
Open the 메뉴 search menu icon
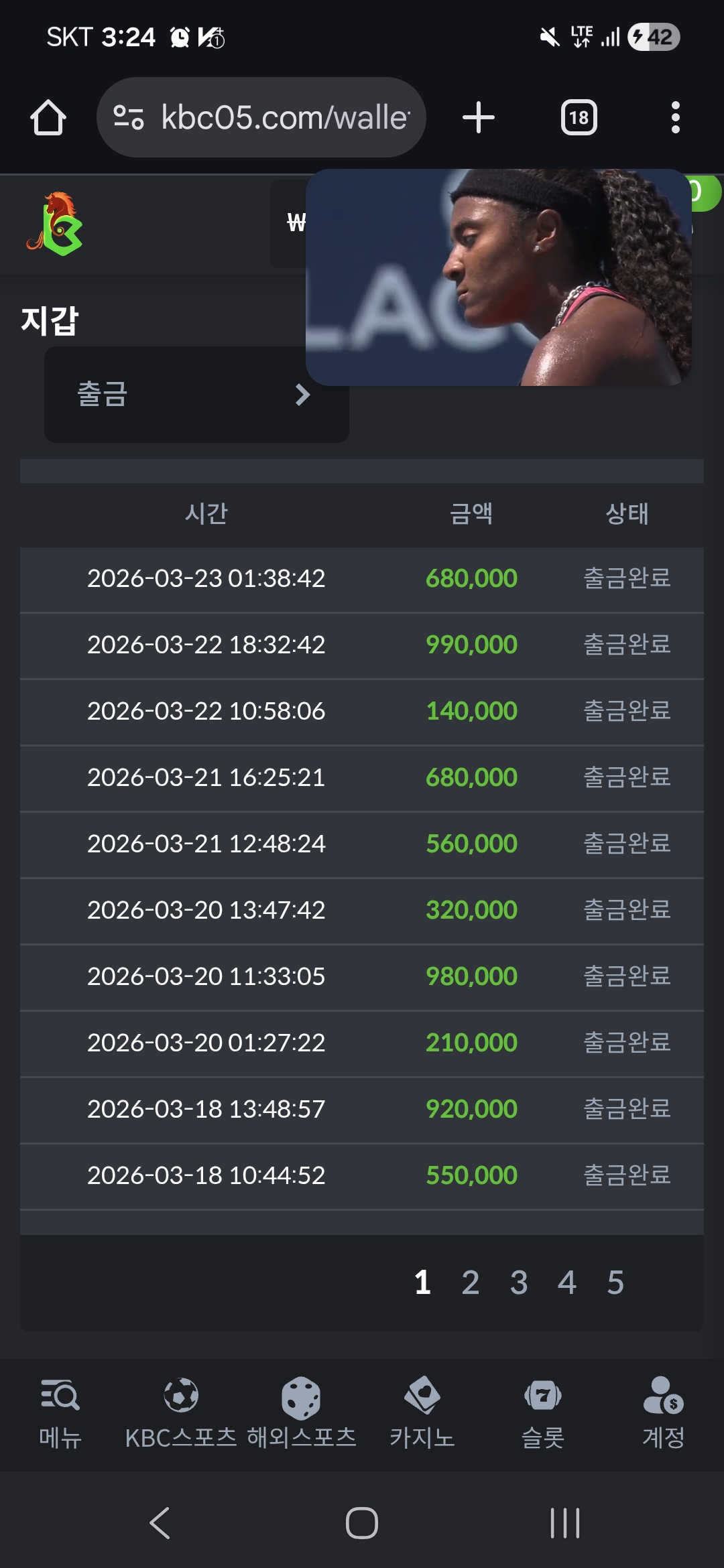click(60, 1395)
